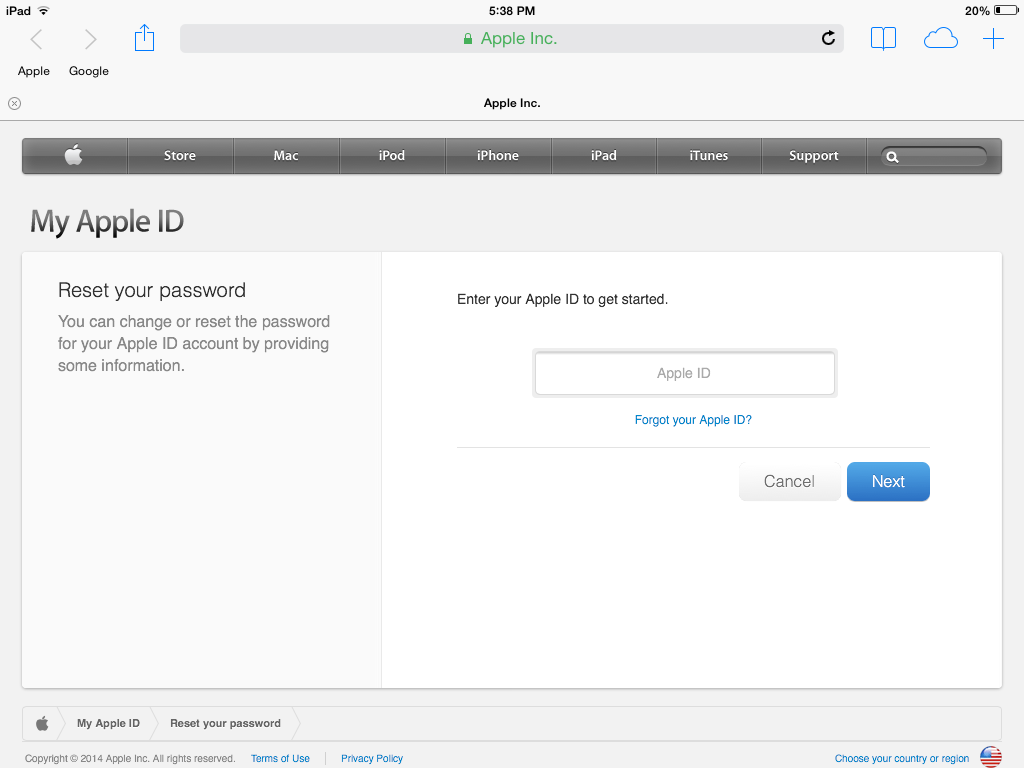Open the Share sheet icon
The height and width of the screenshot is (768, 1024).
click(x=144, y=38)
